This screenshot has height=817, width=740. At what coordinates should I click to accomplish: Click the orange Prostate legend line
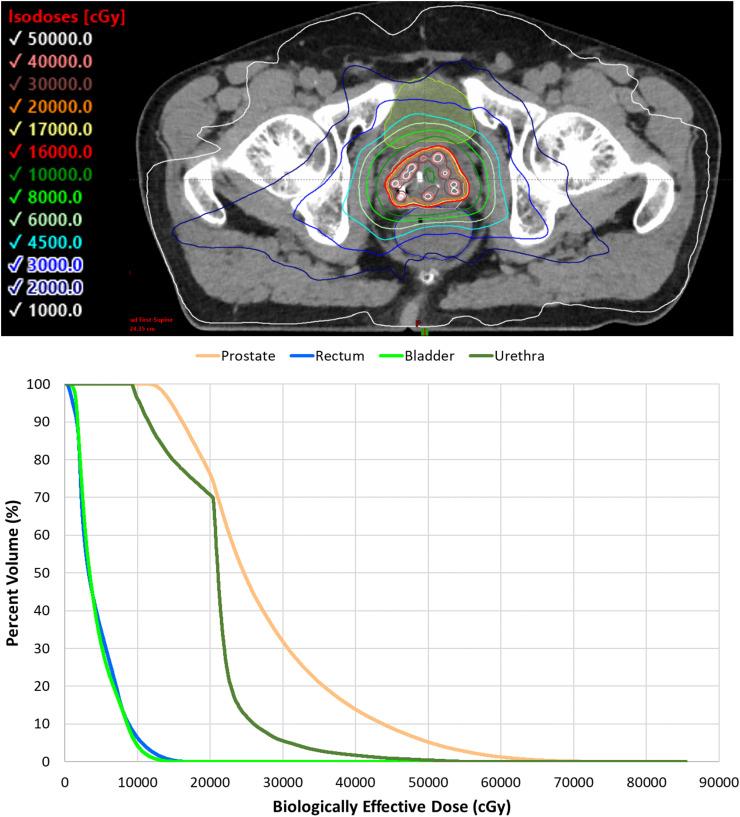coord(208,356)
